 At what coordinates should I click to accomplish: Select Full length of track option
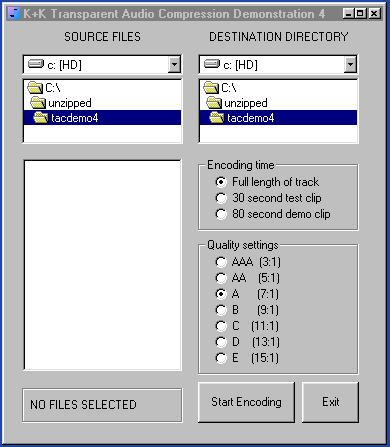coord(267,182)
